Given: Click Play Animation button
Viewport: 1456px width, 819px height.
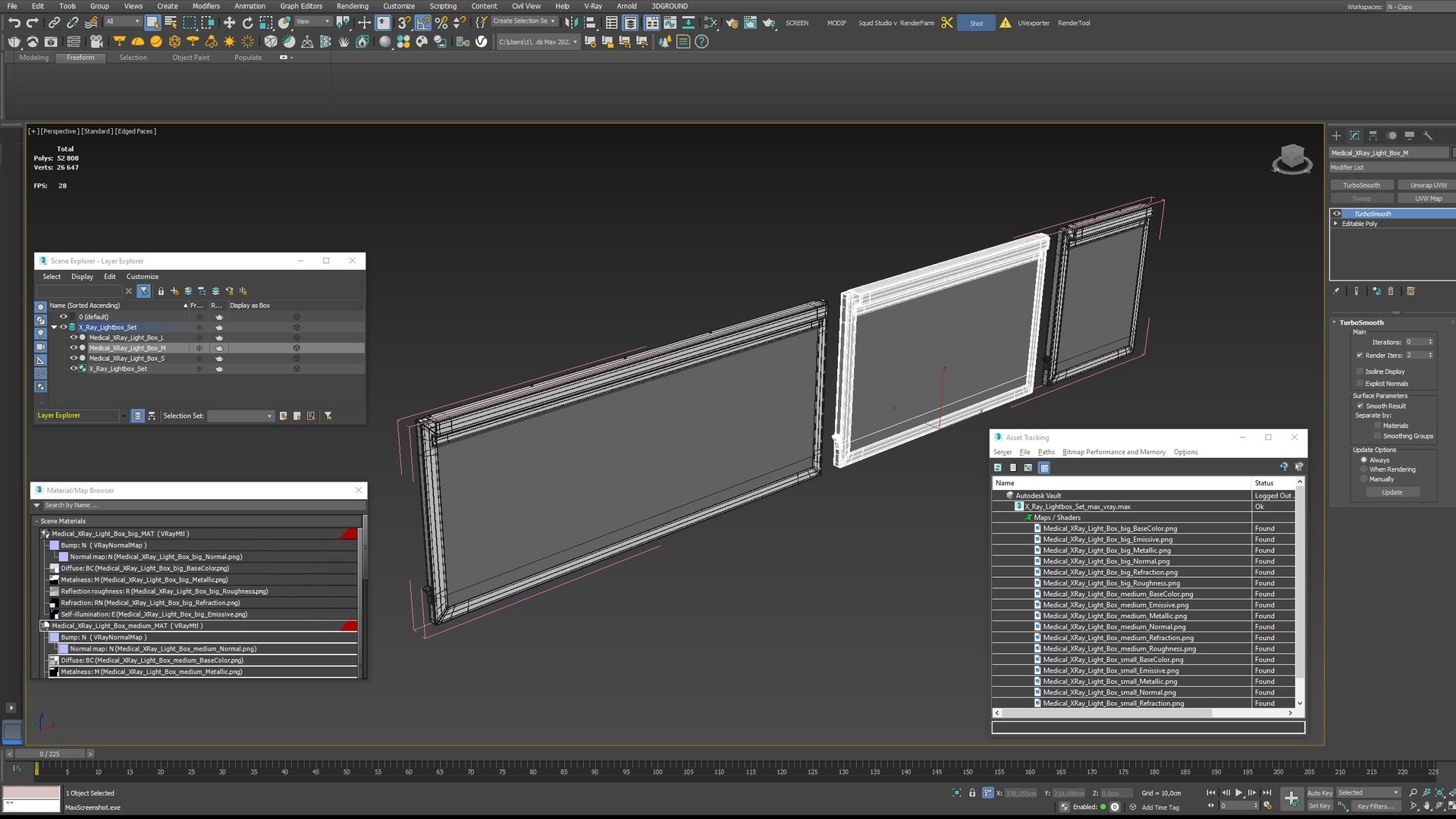Looking at the screenshot, I should point(1239,792).
